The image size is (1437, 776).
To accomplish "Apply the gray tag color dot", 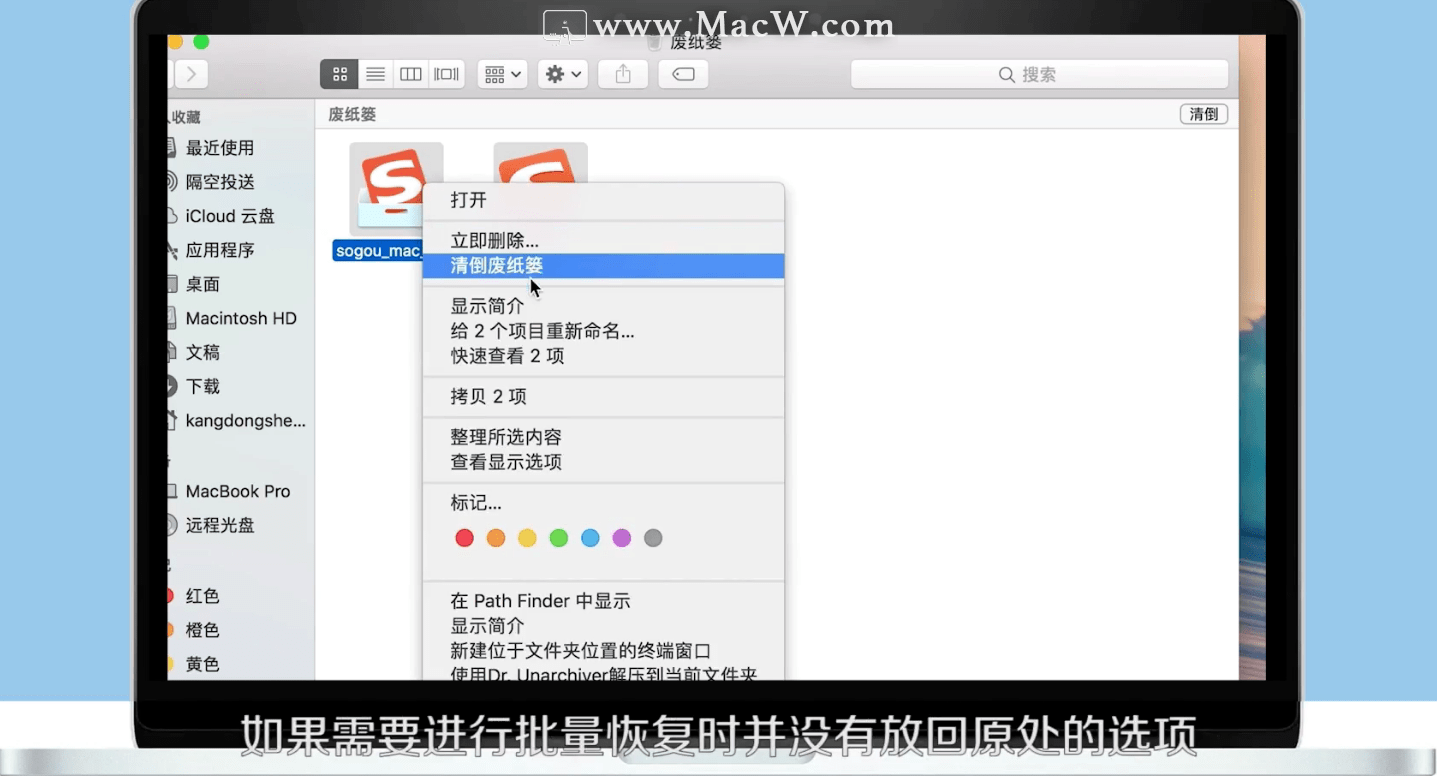I will coord(653,538).
